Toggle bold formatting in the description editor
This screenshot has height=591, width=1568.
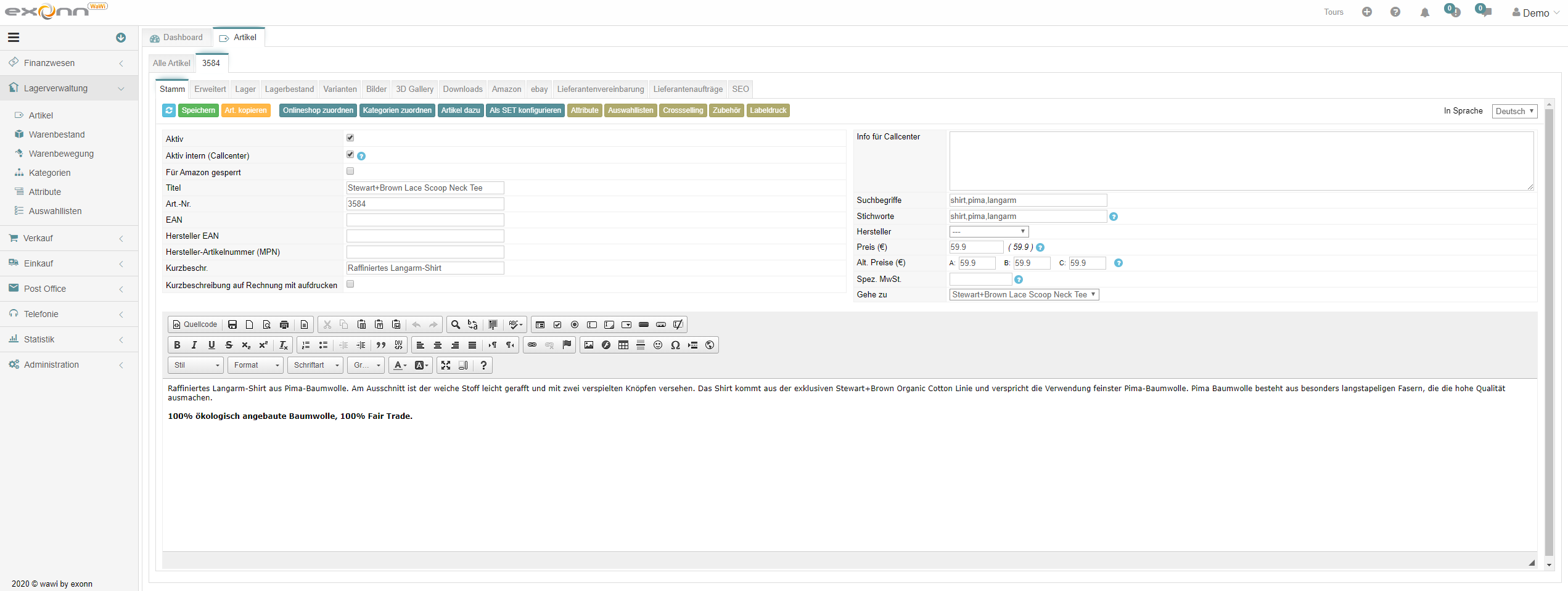pyautogui.click(x=177, y=345)
